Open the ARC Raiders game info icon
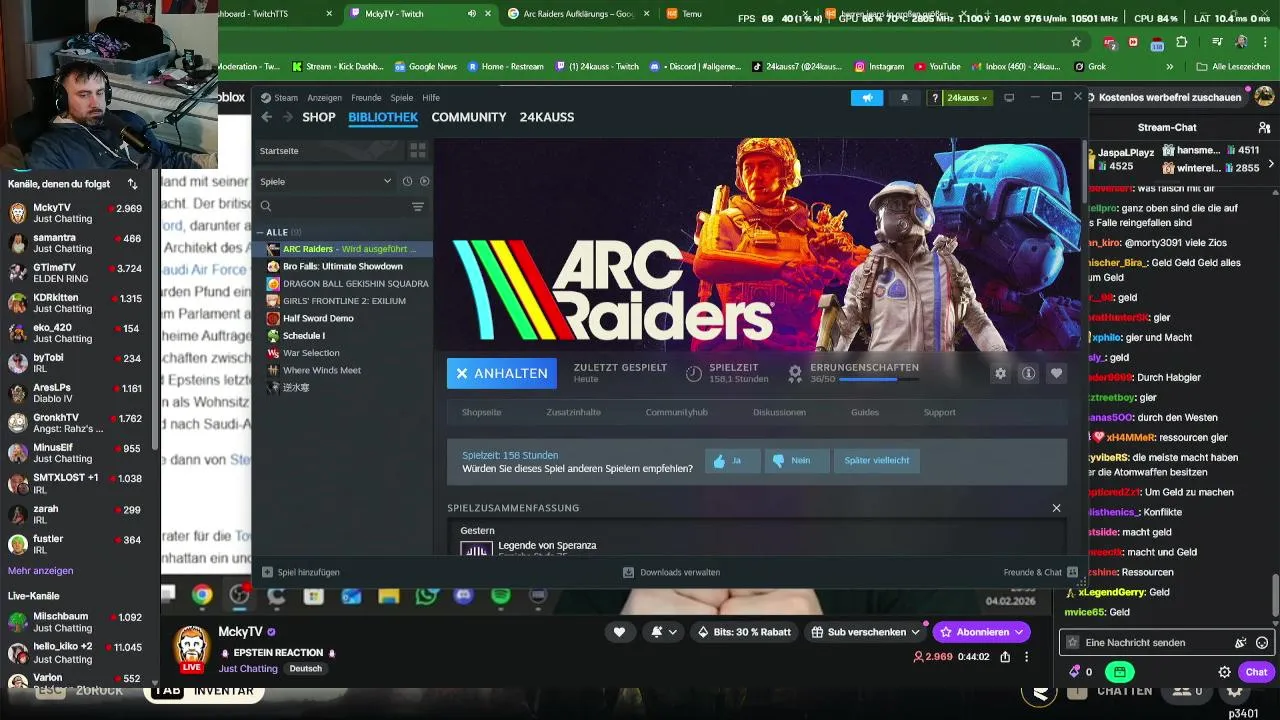 coord(1028,373)
